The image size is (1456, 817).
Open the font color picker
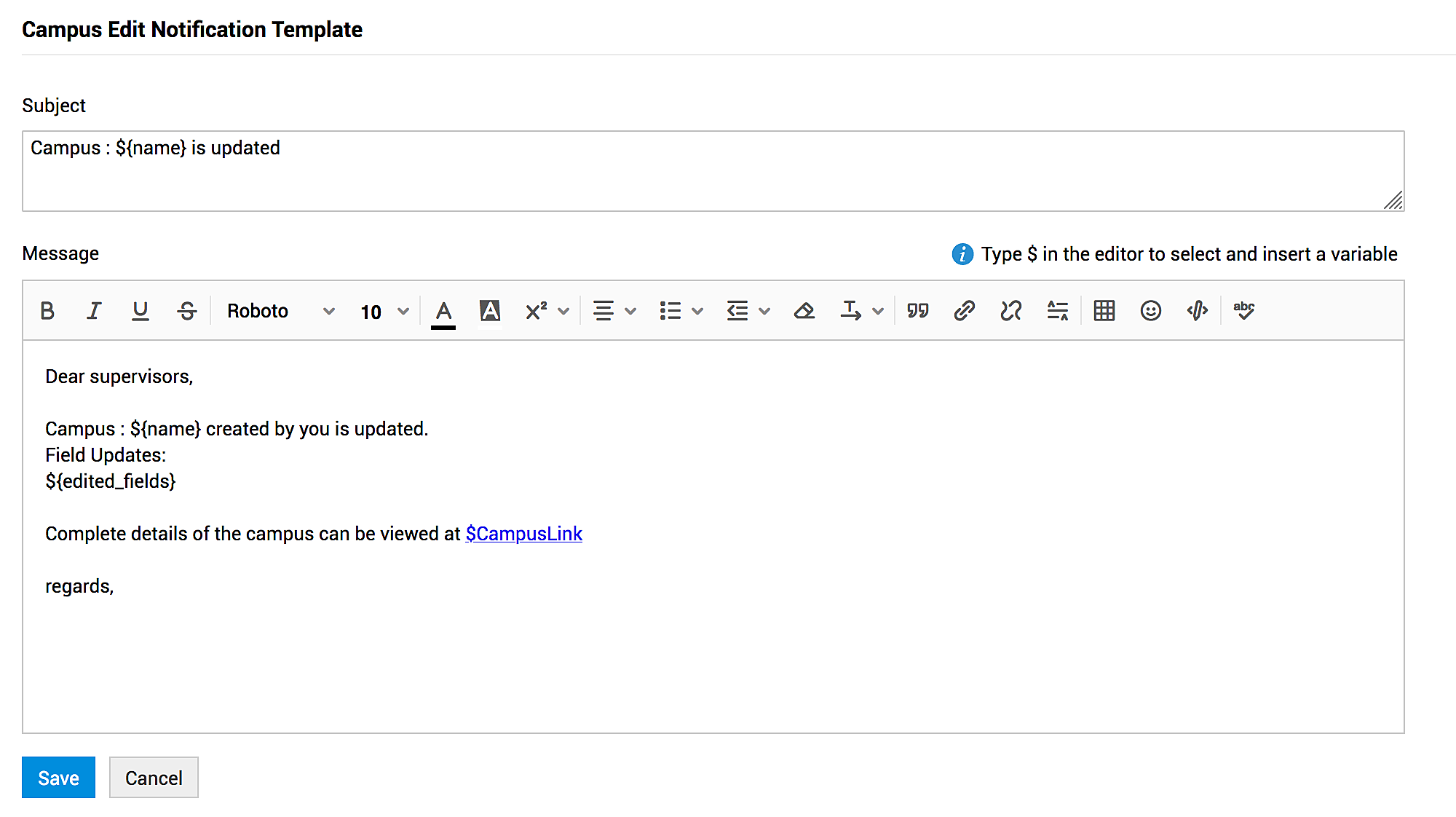[x=443, y=313]
